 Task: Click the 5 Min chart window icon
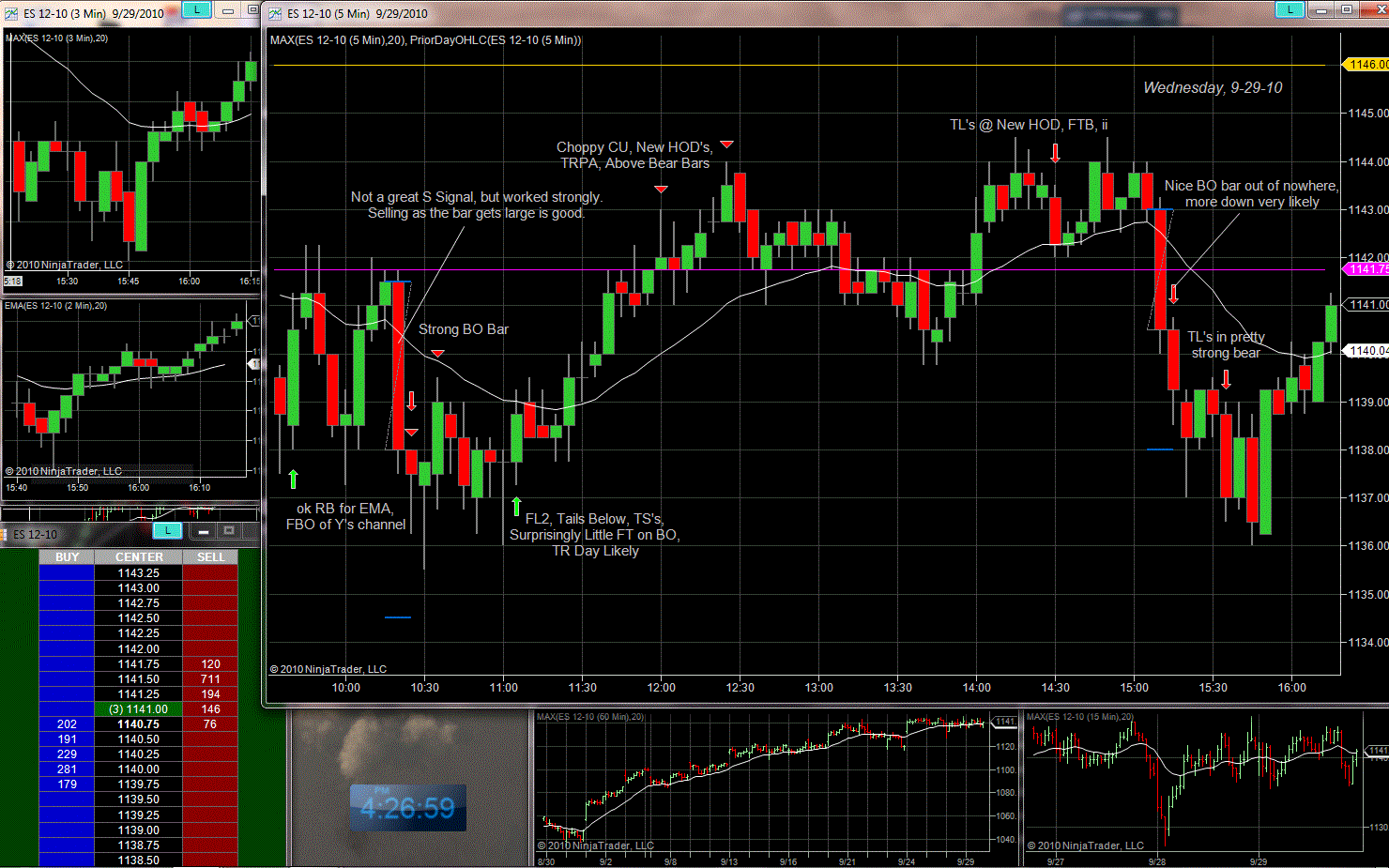point(275,13)
